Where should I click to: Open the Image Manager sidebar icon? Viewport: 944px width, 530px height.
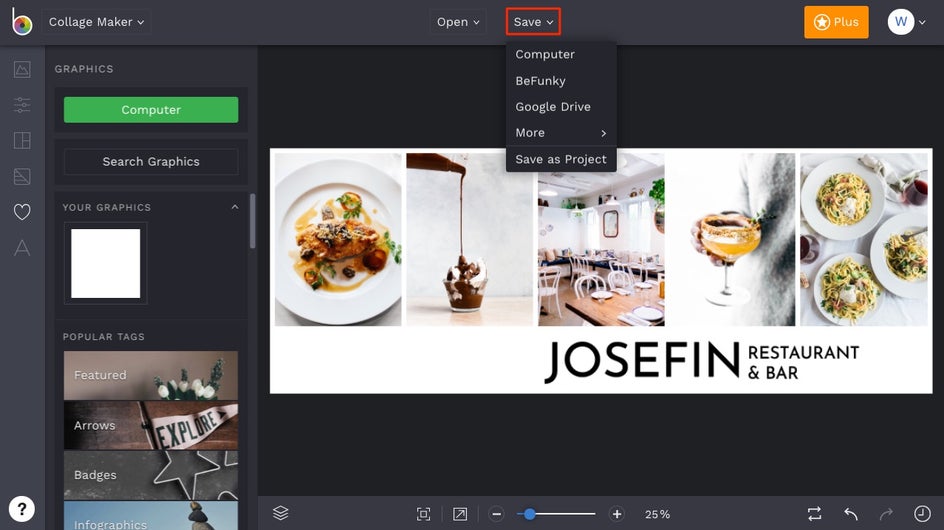pyautogui.click(x=22, y=69)
